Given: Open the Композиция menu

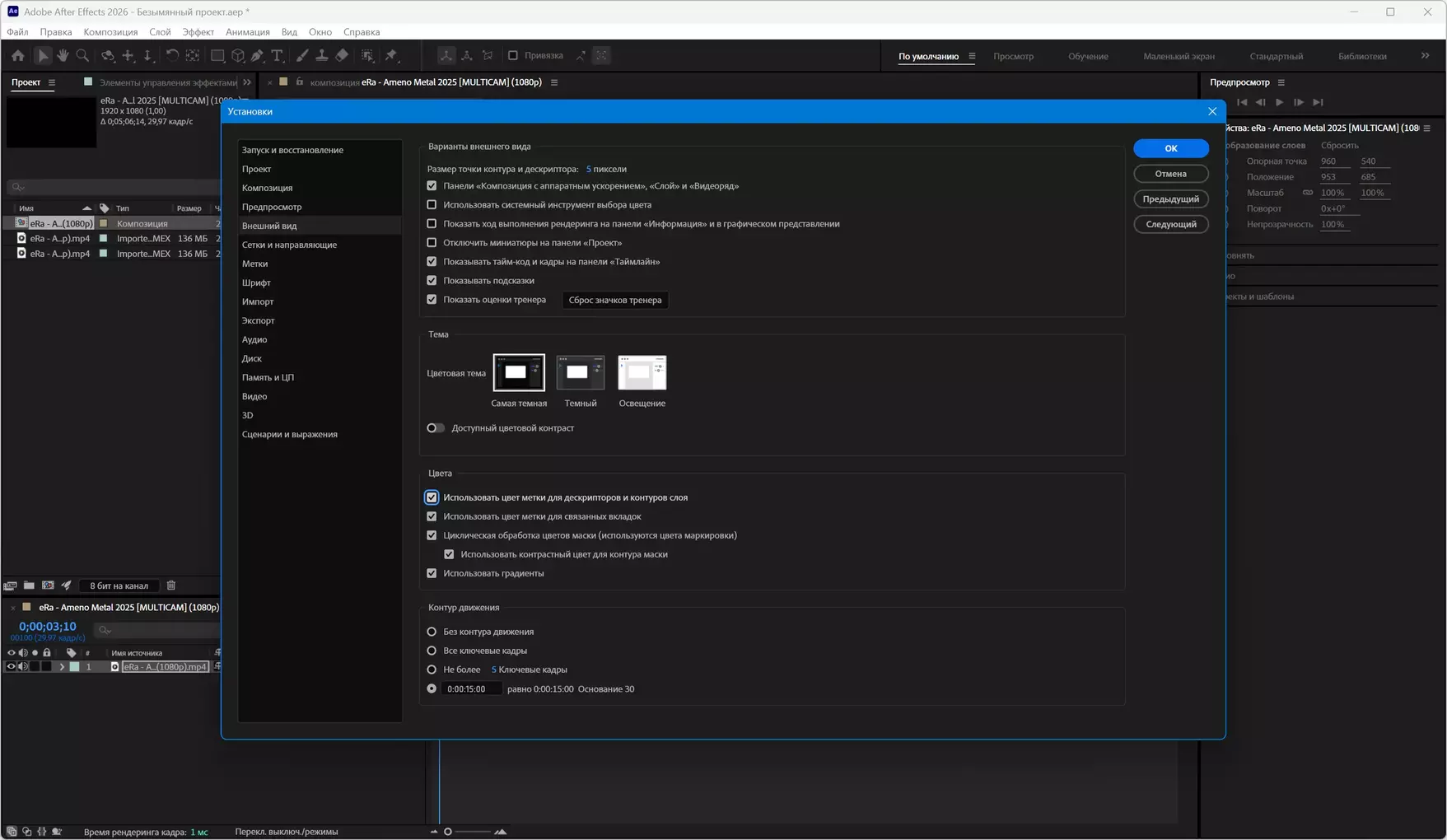Looking at the screenshot, I should tap(110, 32).
